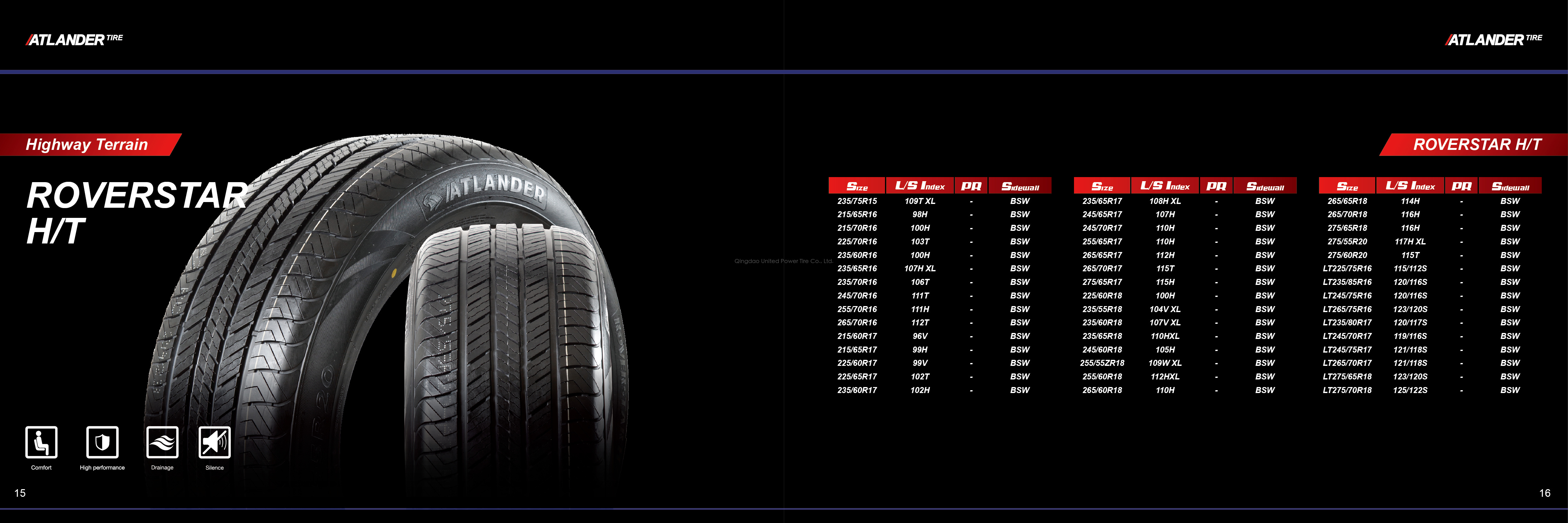Click the Drainage waves icon

click(x=162, y=442)
